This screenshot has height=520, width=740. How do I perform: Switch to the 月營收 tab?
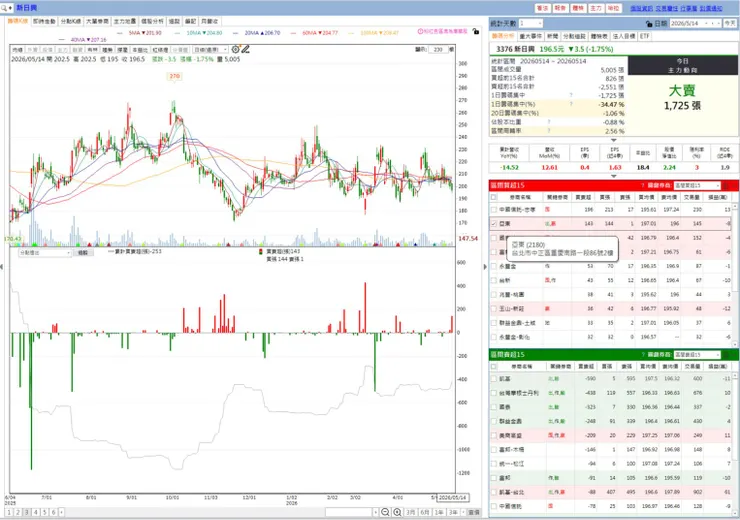pyautogui.click(x=210, y=21)
